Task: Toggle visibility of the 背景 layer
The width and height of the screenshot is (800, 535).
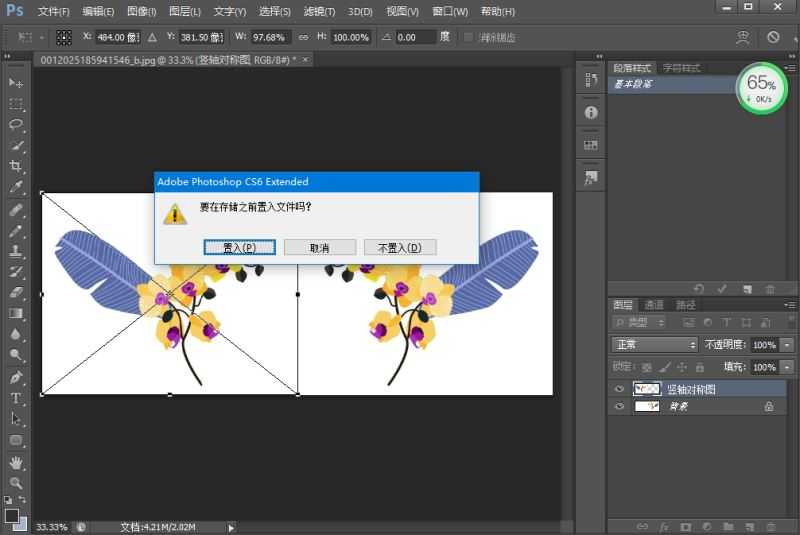Action: tap(619, 406)
